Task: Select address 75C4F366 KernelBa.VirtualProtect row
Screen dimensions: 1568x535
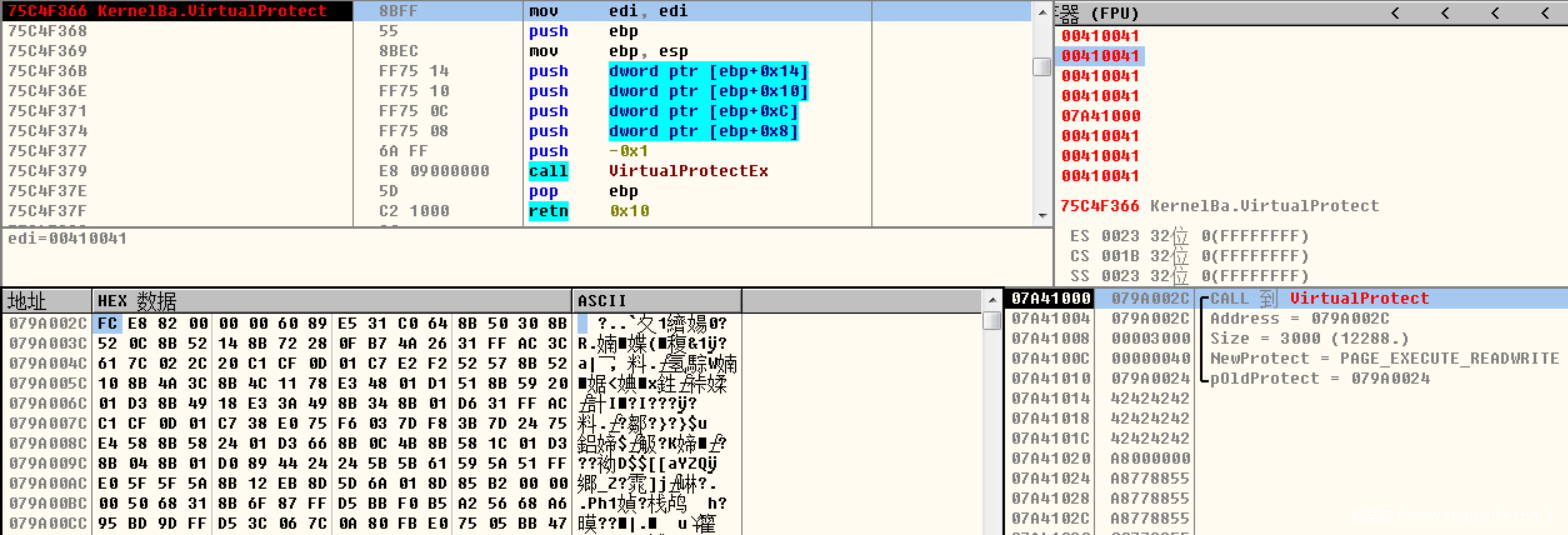Action: pos(166,11)
